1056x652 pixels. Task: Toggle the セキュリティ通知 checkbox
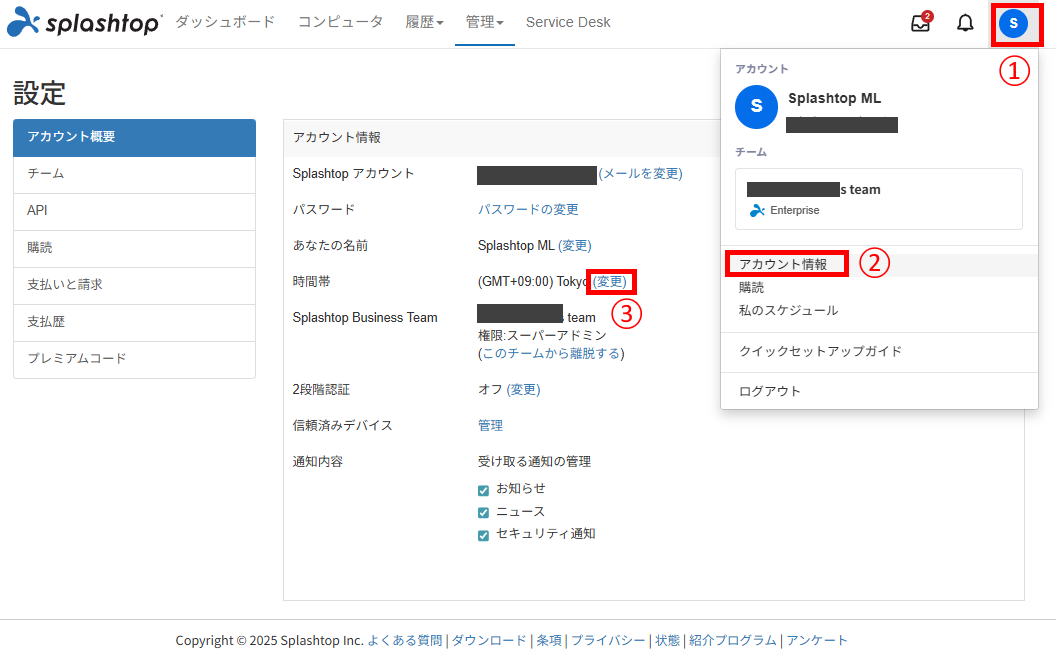pos(483,535)
